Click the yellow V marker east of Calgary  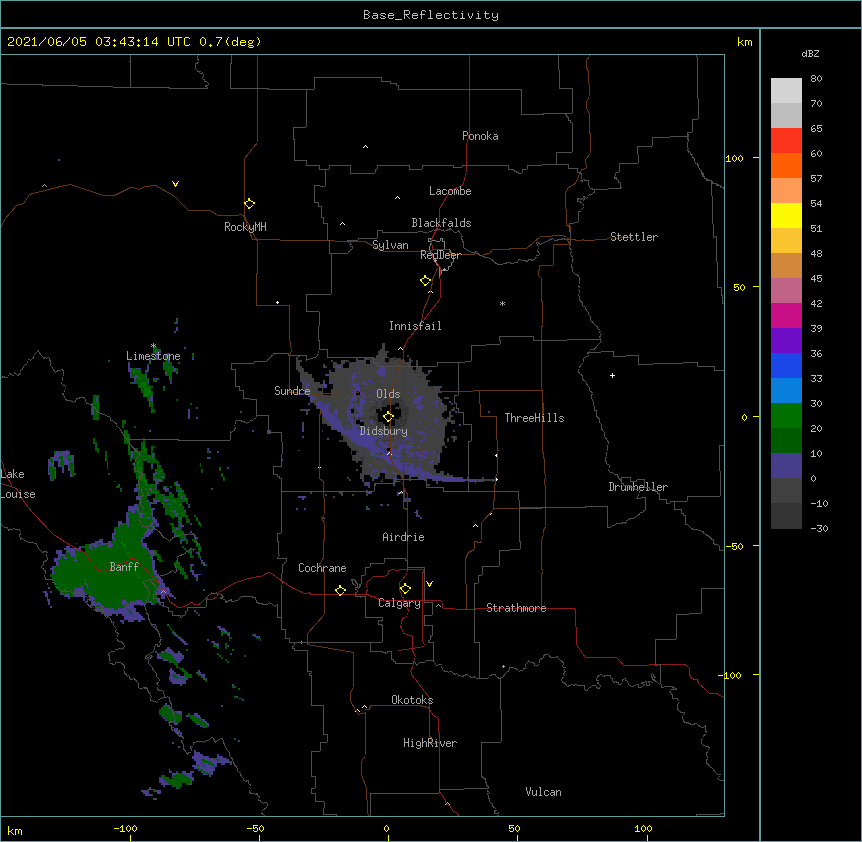click(x=429, y=584)
